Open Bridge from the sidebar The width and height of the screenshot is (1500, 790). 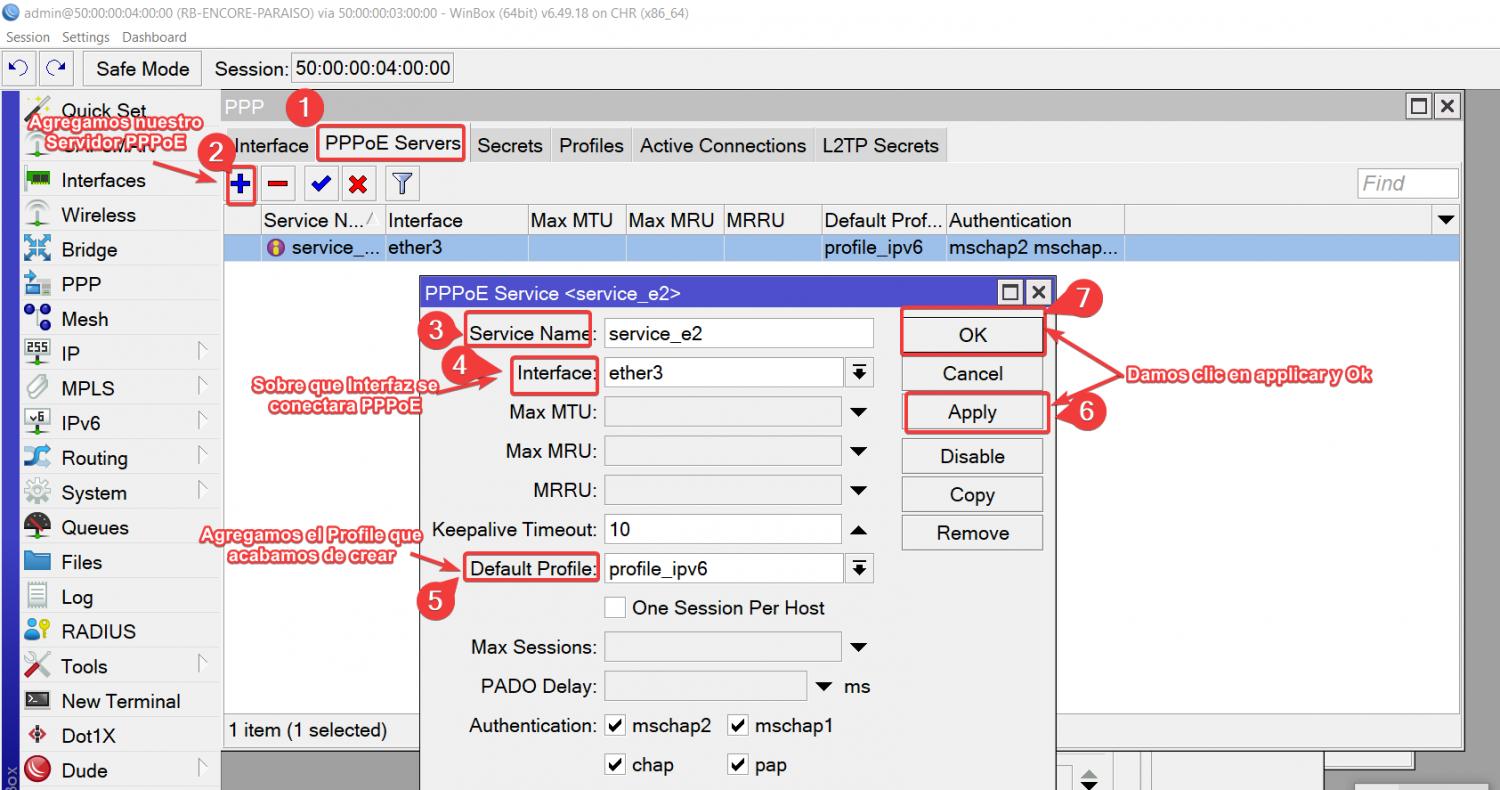coord(89,250)
